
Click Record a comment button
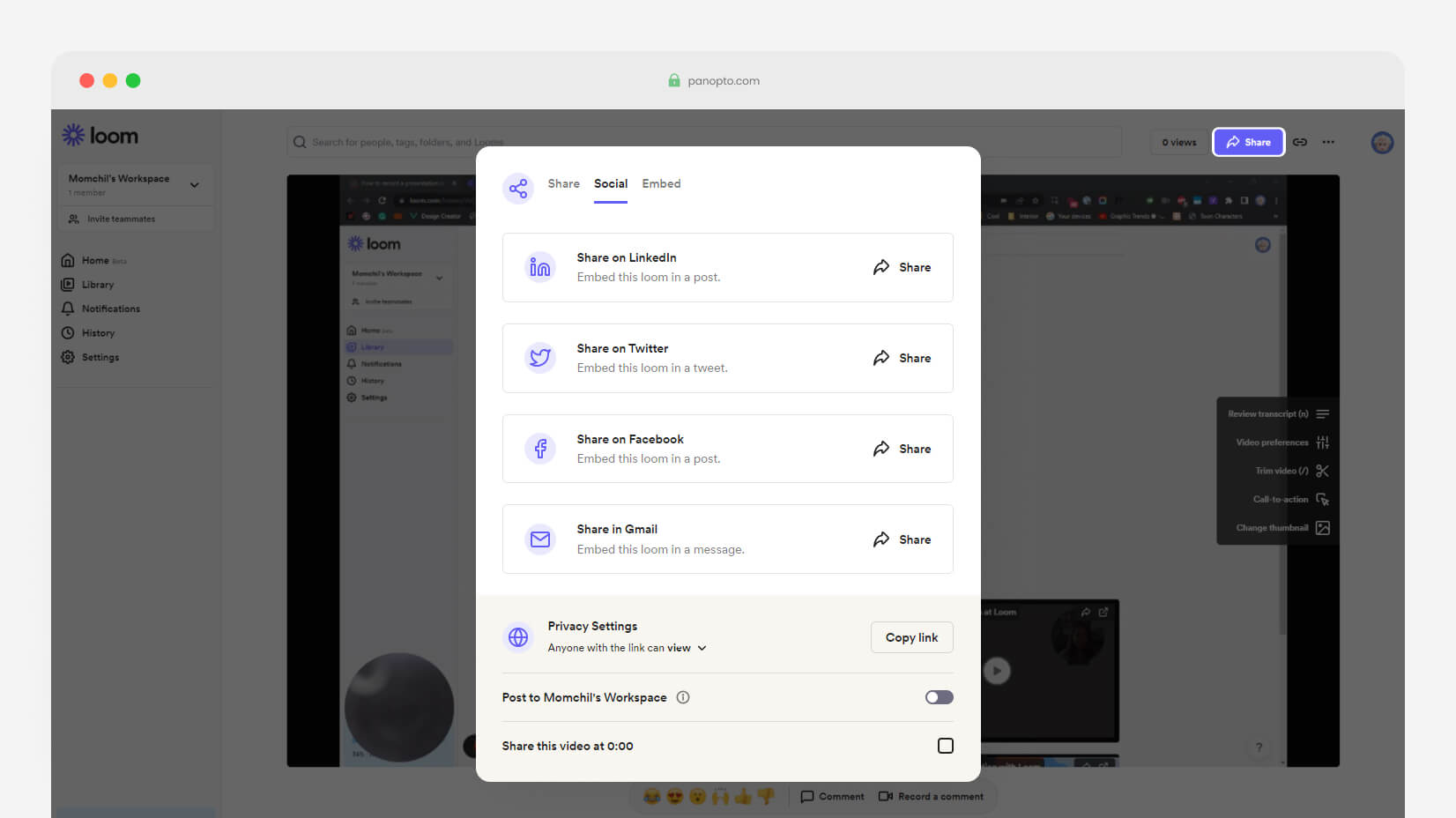point(931,797)
